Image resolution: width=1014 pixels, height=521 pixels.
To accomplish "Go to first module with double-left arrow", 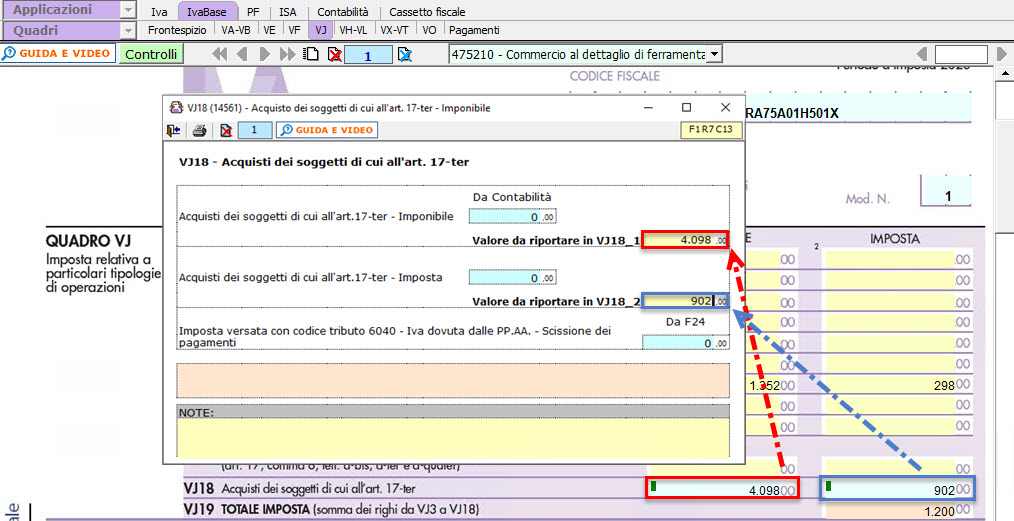I will pyautogui.click(x=221, y=54).
